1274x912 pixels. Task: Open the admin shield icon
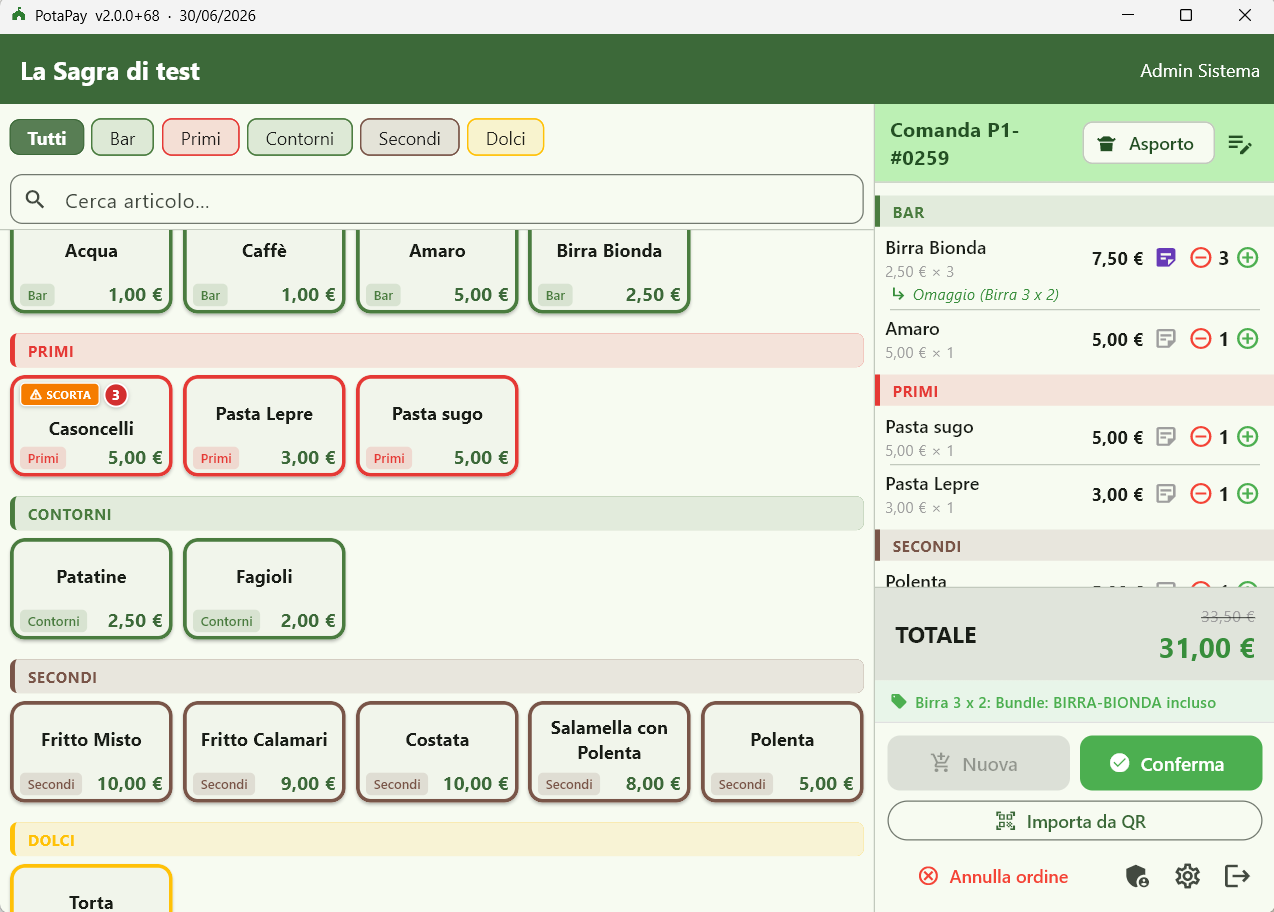(x=1137, y=877)
